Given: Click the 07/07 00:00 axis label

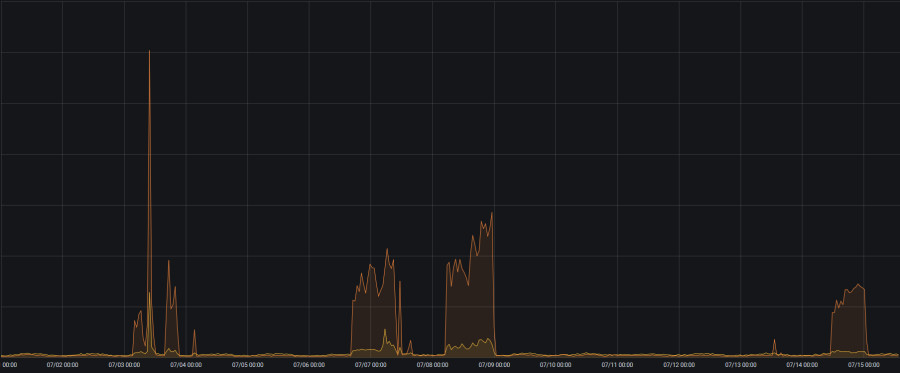Looking at the screenshot, I should pyautogui.click(x=371, y=364).
